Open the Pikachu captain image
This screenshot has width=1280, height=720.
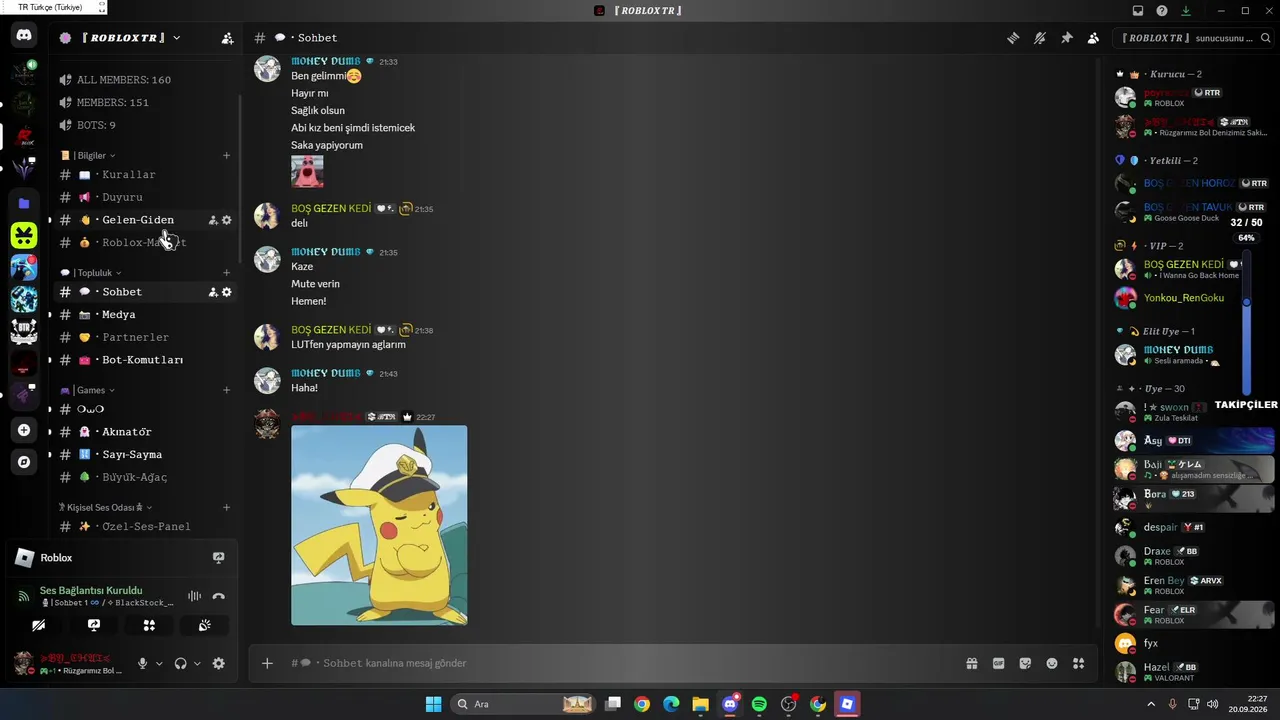(379, 525)
